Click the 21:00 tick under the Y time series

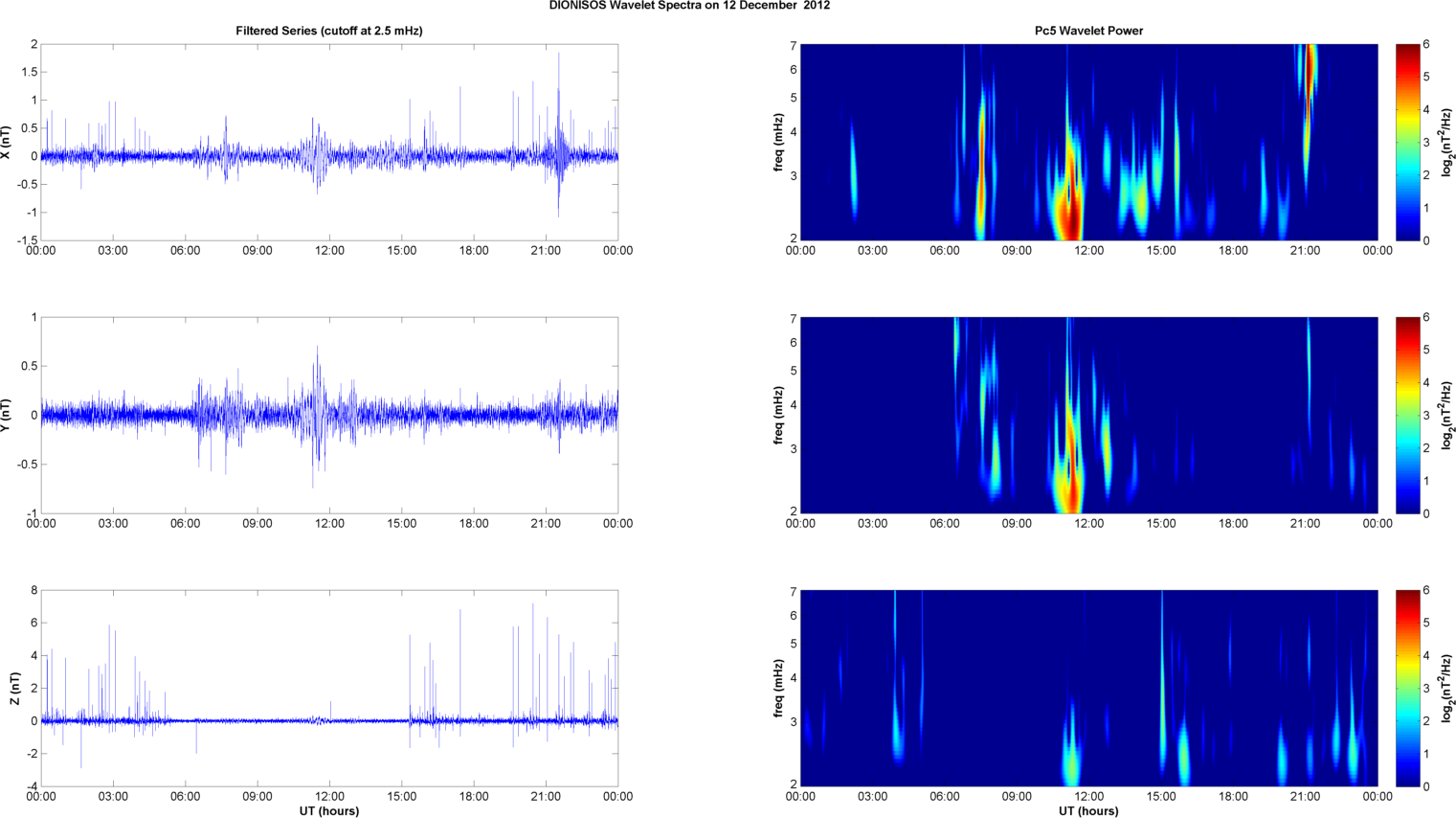point(546,523)
